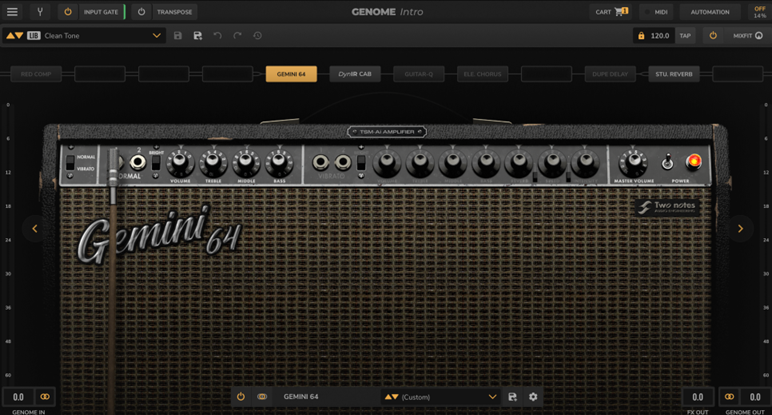Click the 120.0 tempo field
Viewport: 772px width, 415px height.
[x=660, y=35]
